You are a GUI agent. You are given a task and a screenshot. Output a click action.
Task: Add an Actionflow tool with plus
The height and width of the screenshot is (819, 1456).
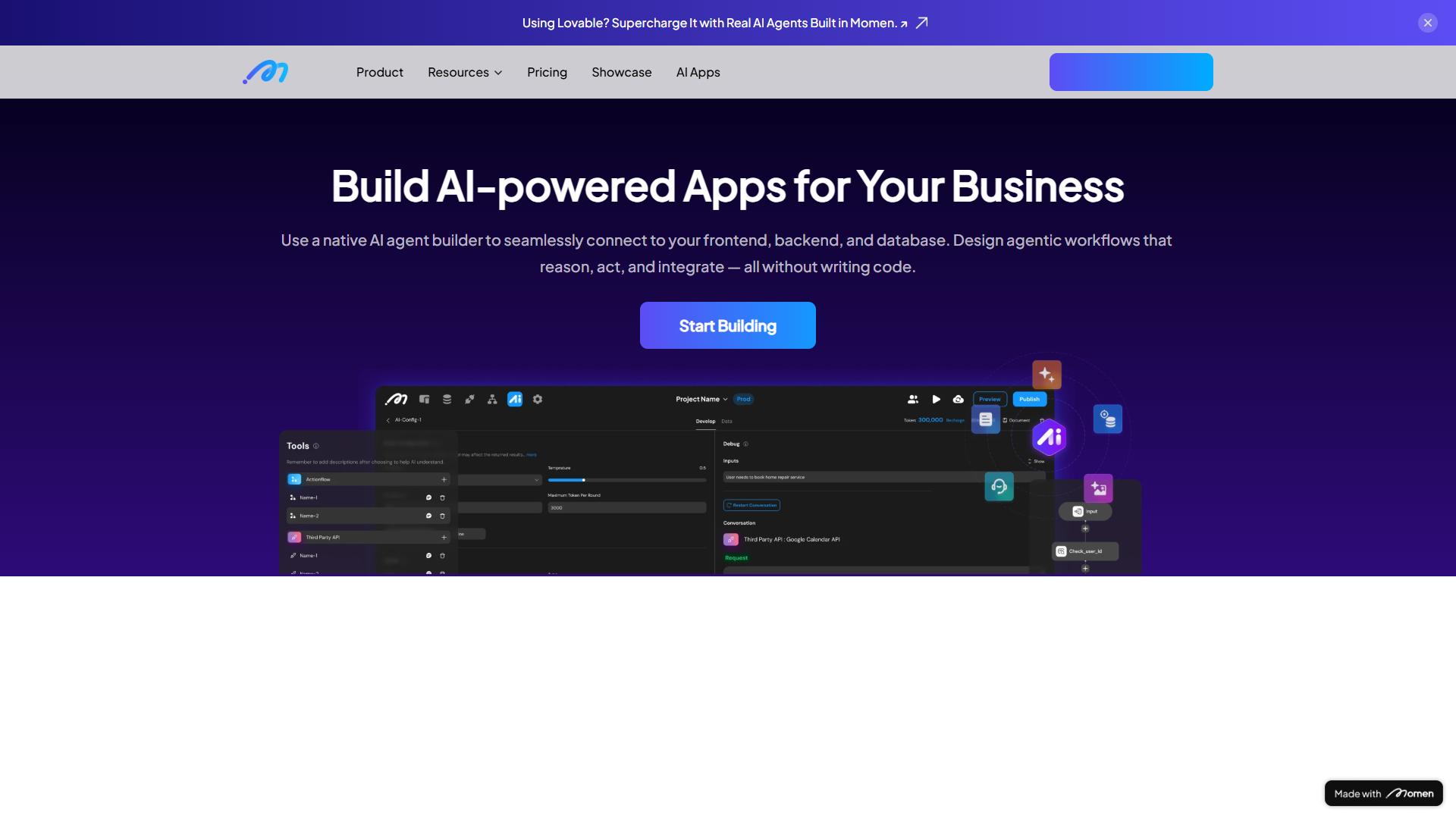coord(444,479)
